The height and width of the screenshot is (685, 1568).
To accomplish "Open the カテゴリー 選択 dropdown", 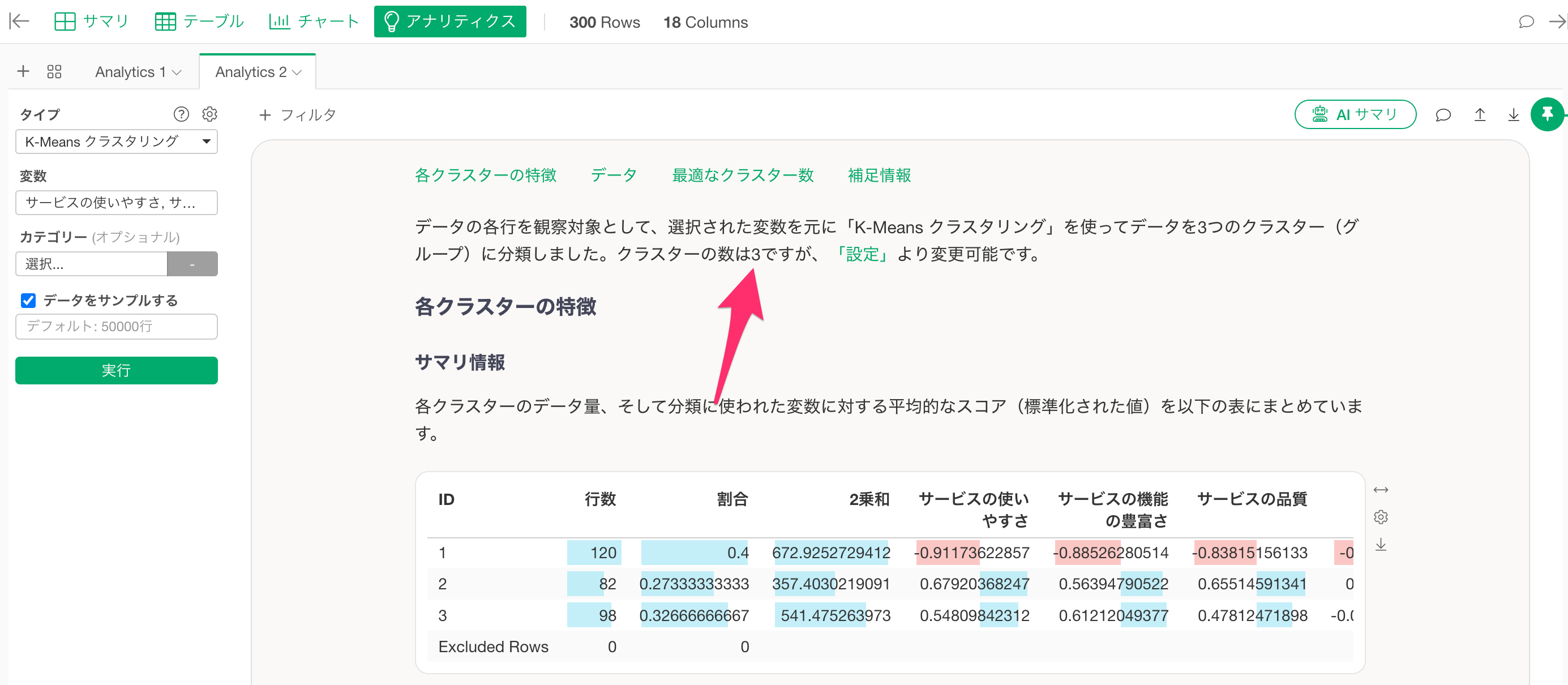I will (91, 264).
